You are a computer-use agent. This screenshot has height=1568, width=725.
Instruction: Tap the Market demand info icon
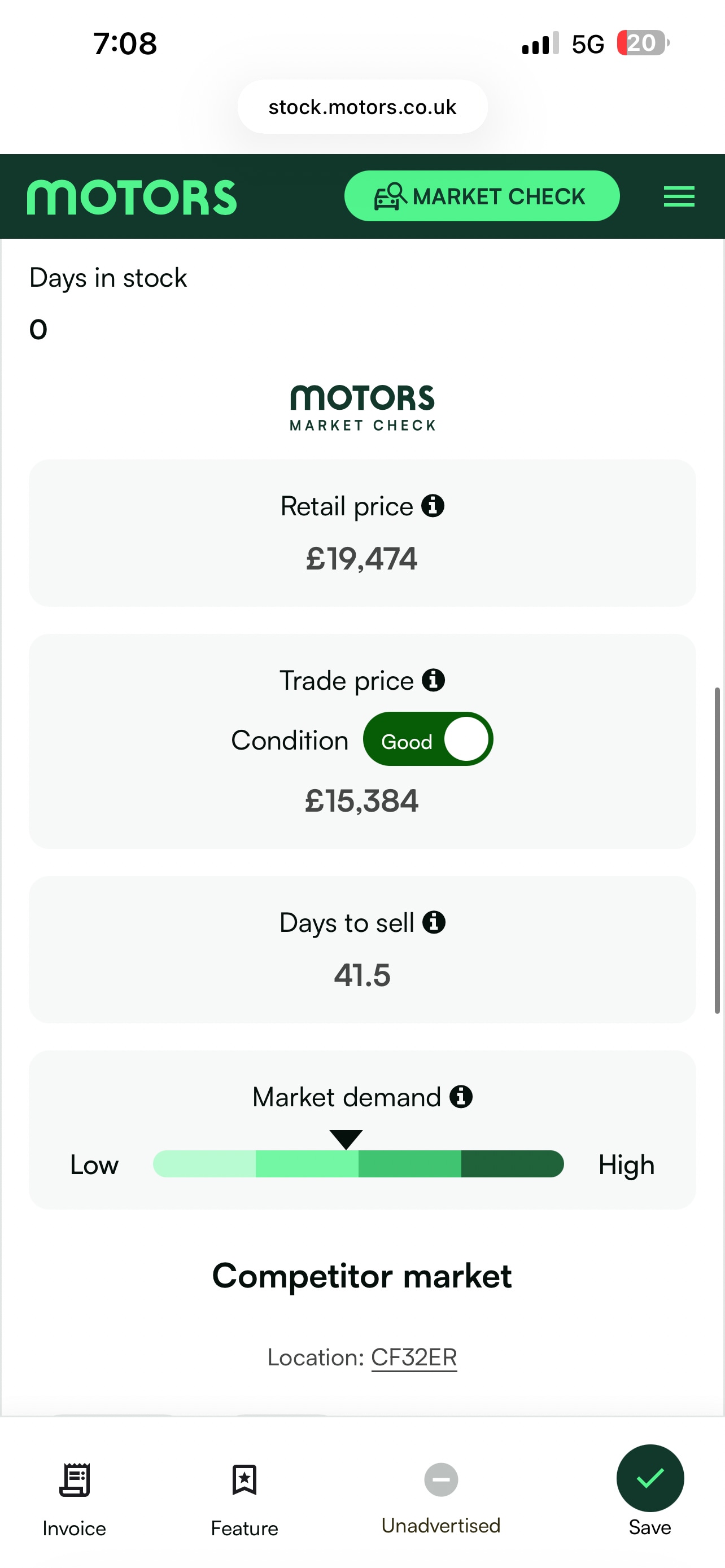pos(461,1097)
